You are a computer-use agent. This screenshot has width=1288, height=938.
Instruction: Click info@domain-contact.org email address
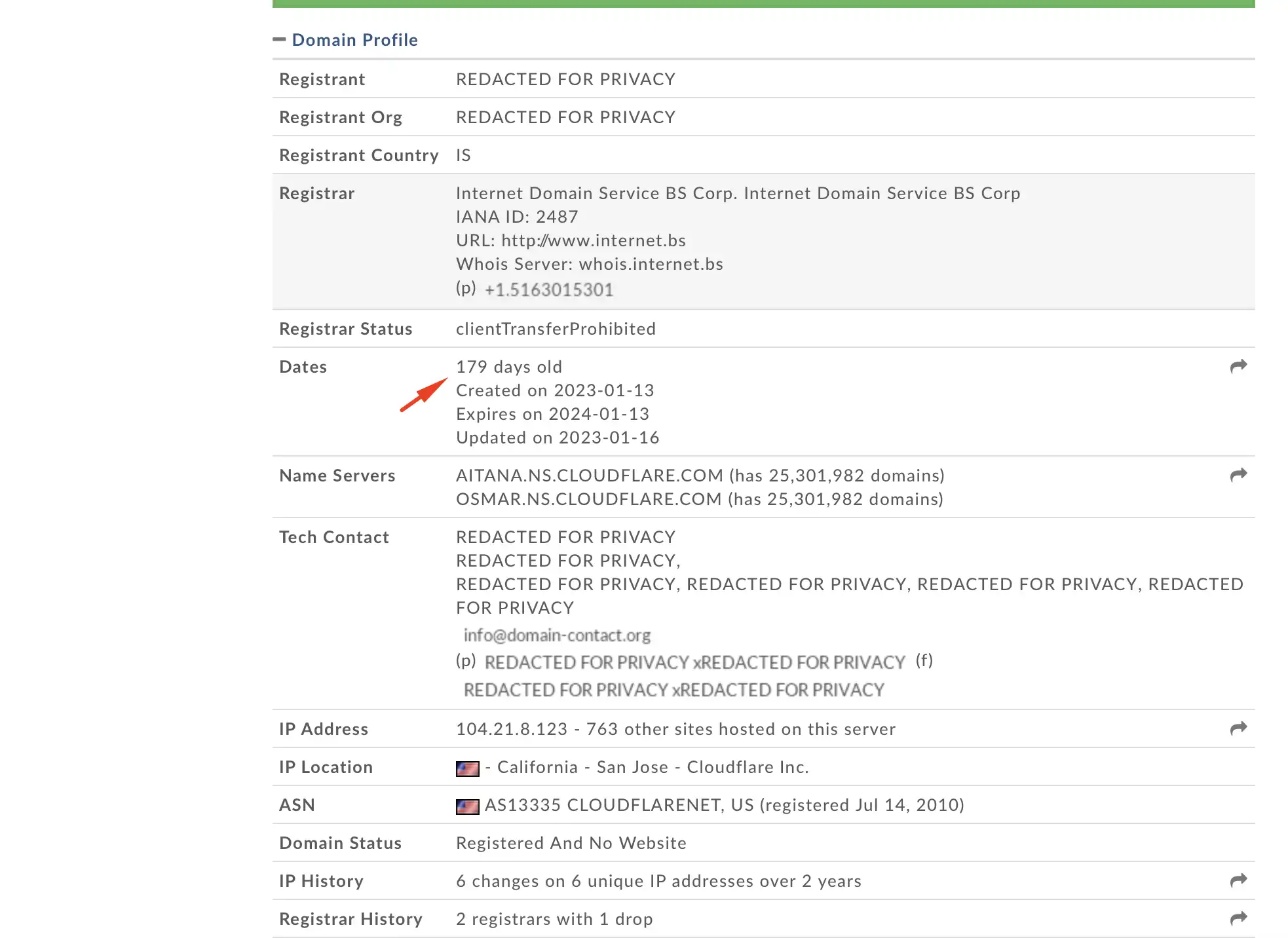click(557, 635)
